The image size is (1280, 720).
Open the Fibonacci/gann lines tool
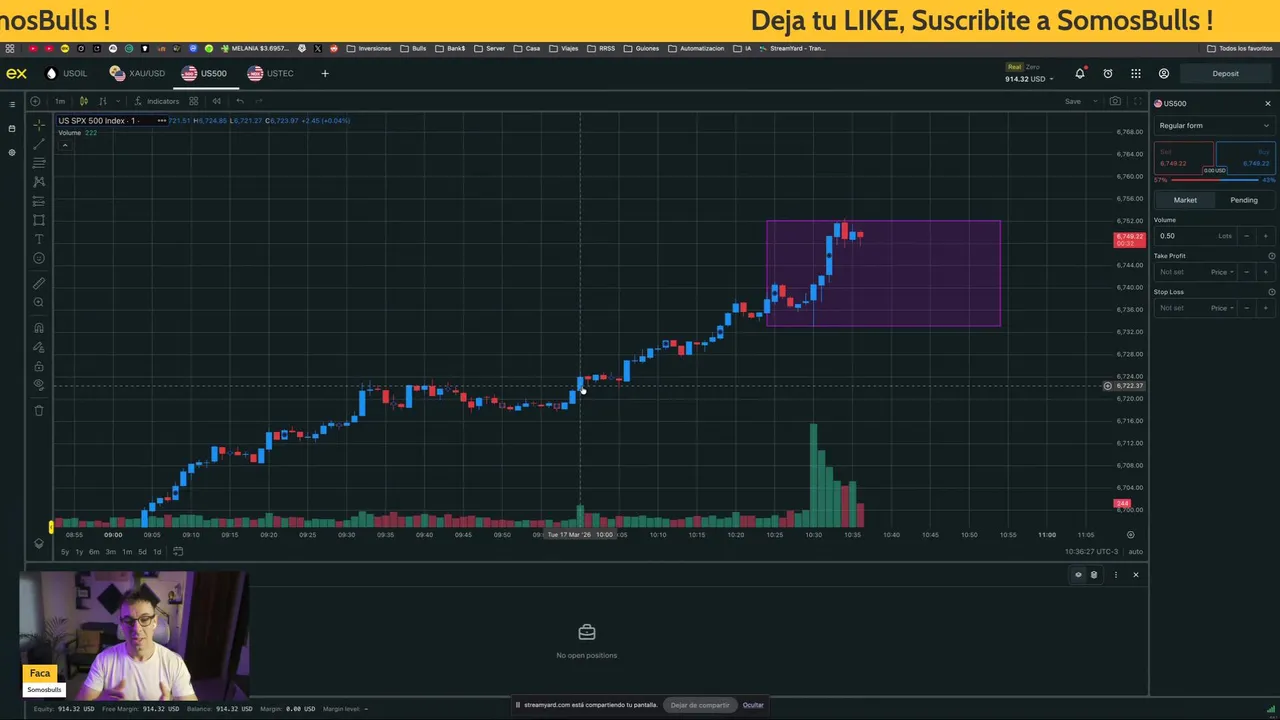tap(39, 163)
